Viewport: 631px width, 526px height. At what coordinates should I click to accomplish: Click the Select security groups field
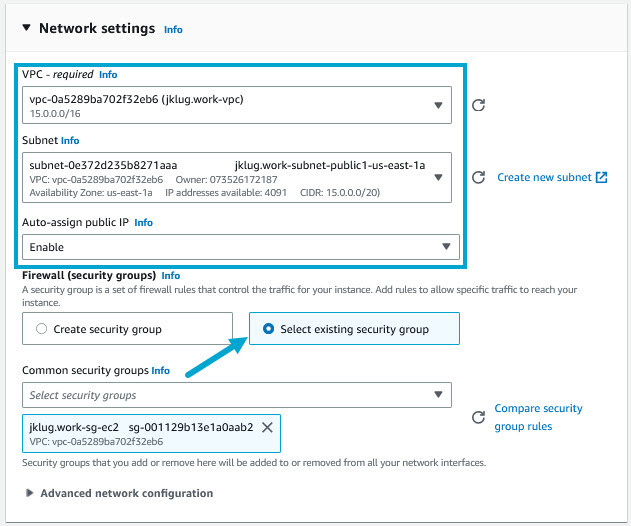230,395
